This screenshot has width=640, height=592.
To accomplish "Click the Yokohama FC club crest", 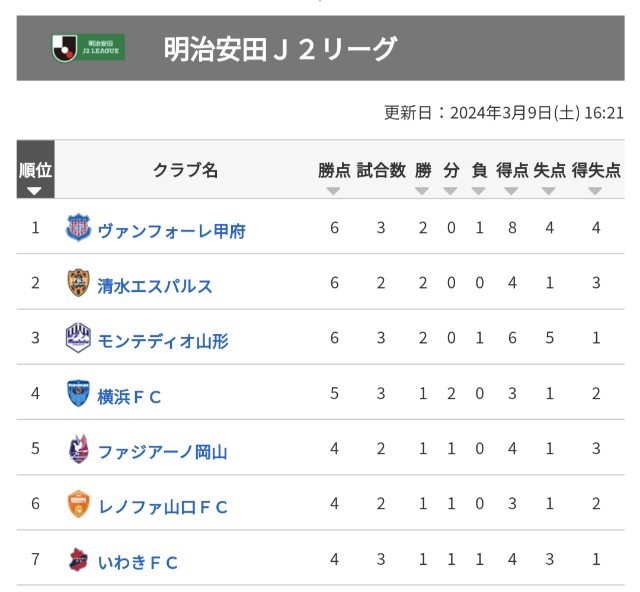I will pos(78,393).
